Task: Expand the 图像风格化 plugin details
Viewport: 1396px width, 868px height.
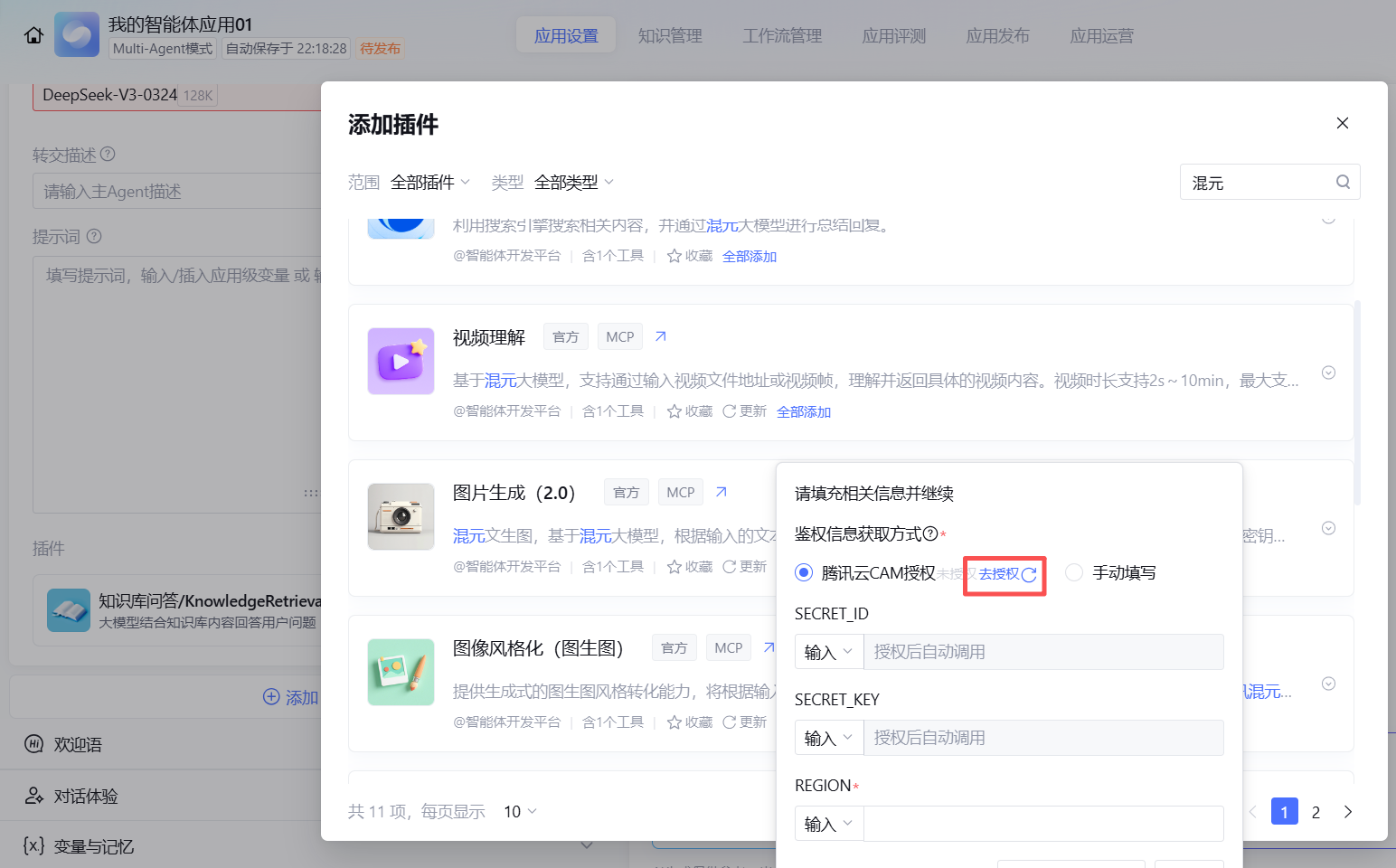Action: point(1328,684)
